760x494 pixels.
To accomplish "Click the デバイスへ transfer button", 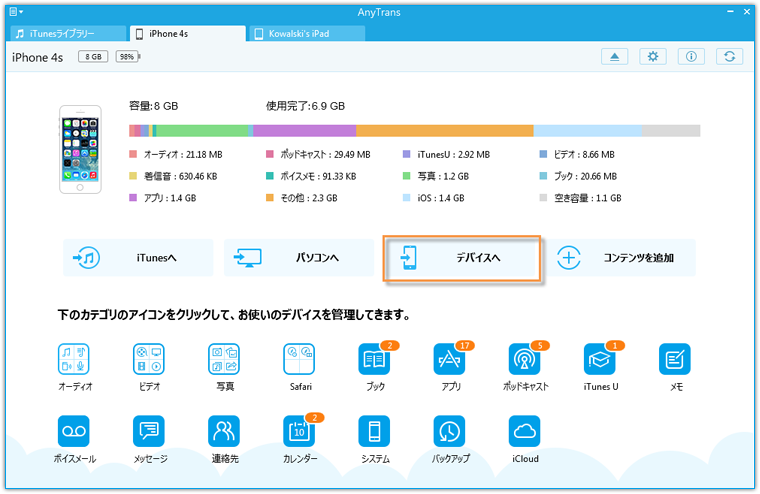I will (461, 258).
